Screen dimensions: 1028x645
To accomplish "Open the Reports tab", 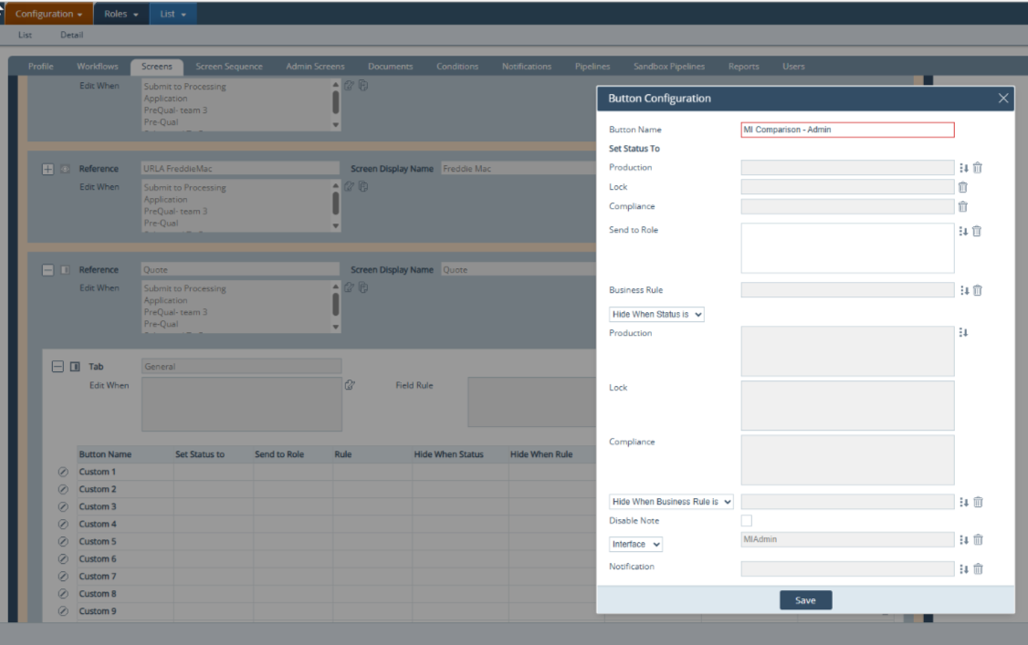I will (743, 66).
